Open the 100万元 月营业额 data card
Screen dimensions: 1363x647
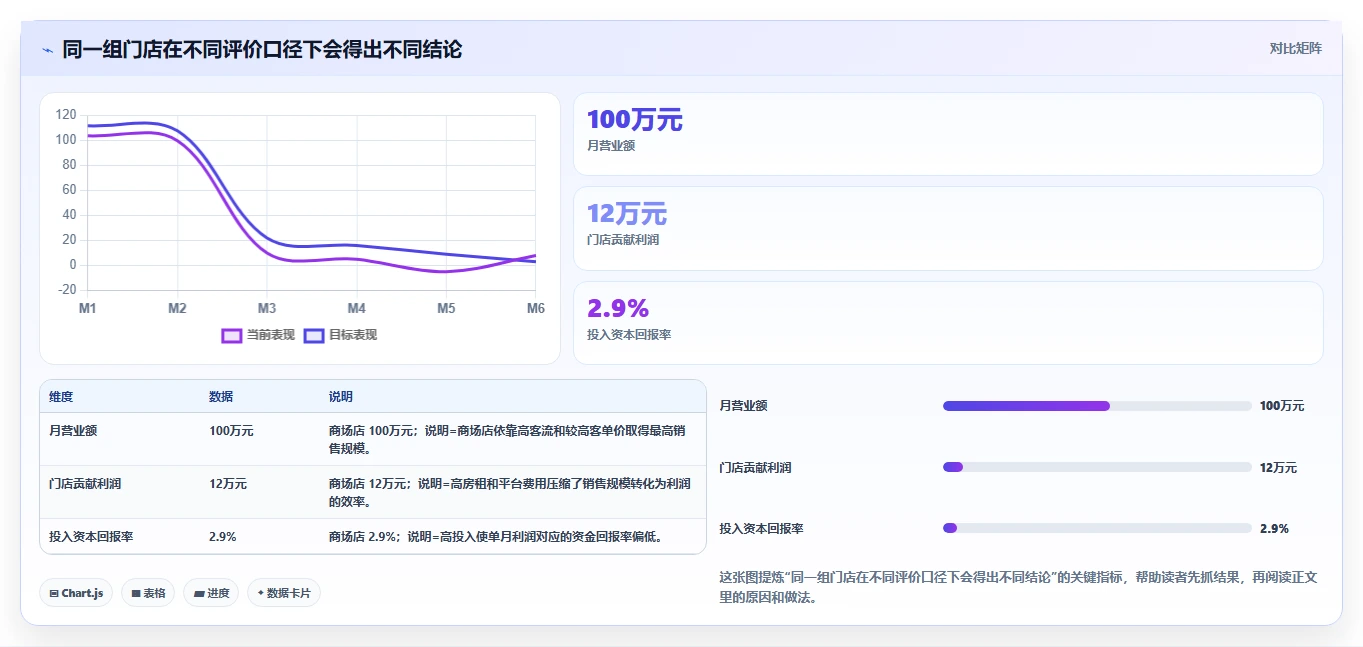tap(948, 134)
